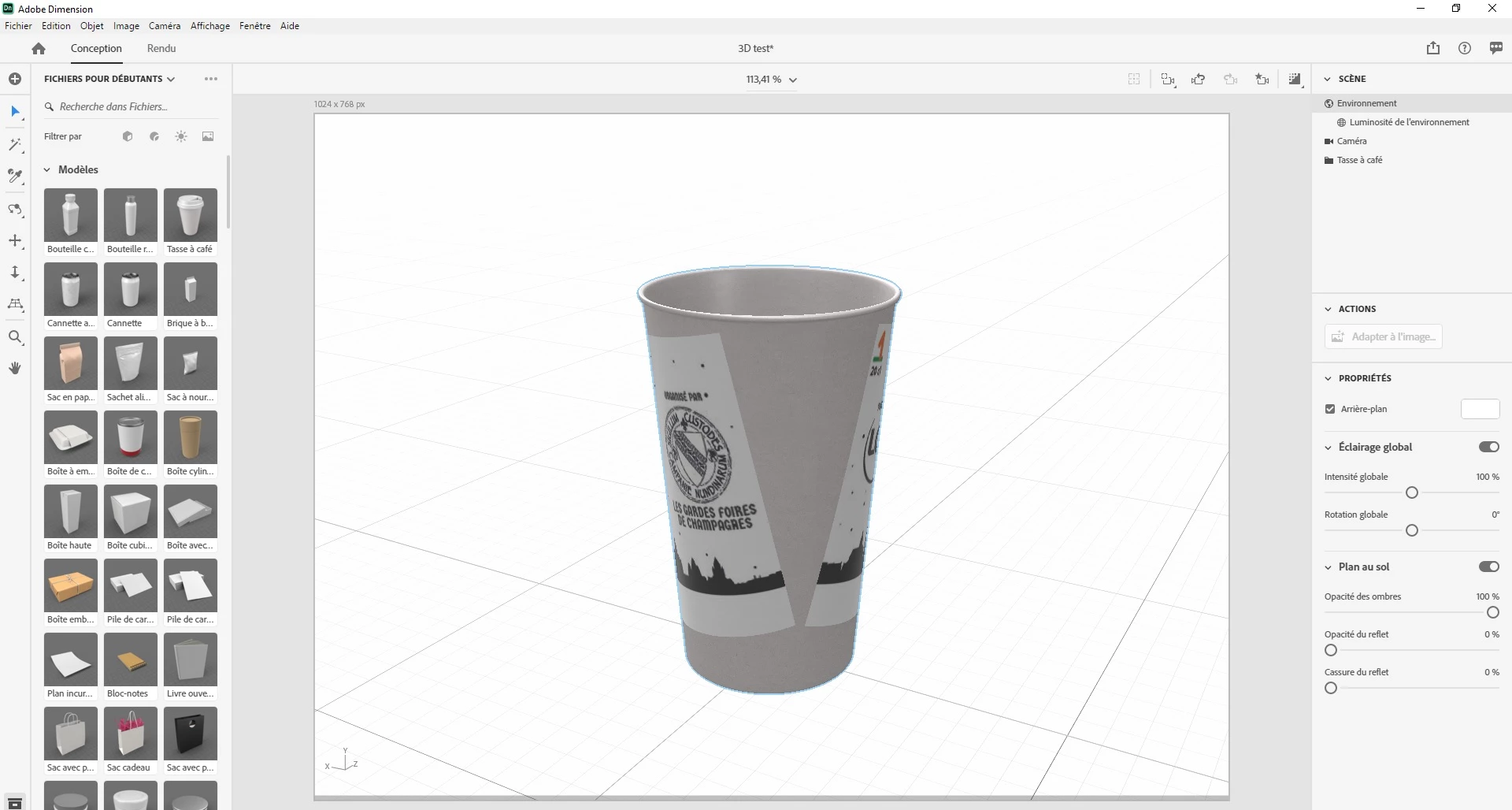This screenshot has width=1512, height=810.
Task: Open the Home screen icon
Action: point(39,48)
